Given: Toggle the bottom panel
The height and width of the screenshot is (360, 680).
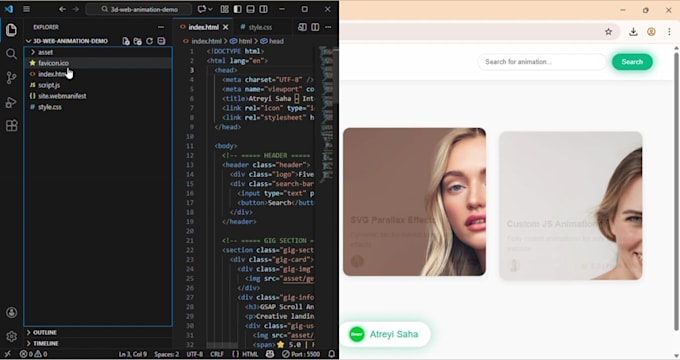Looking at the screenshot, I should pyautogui.click(x=250, y=9).
